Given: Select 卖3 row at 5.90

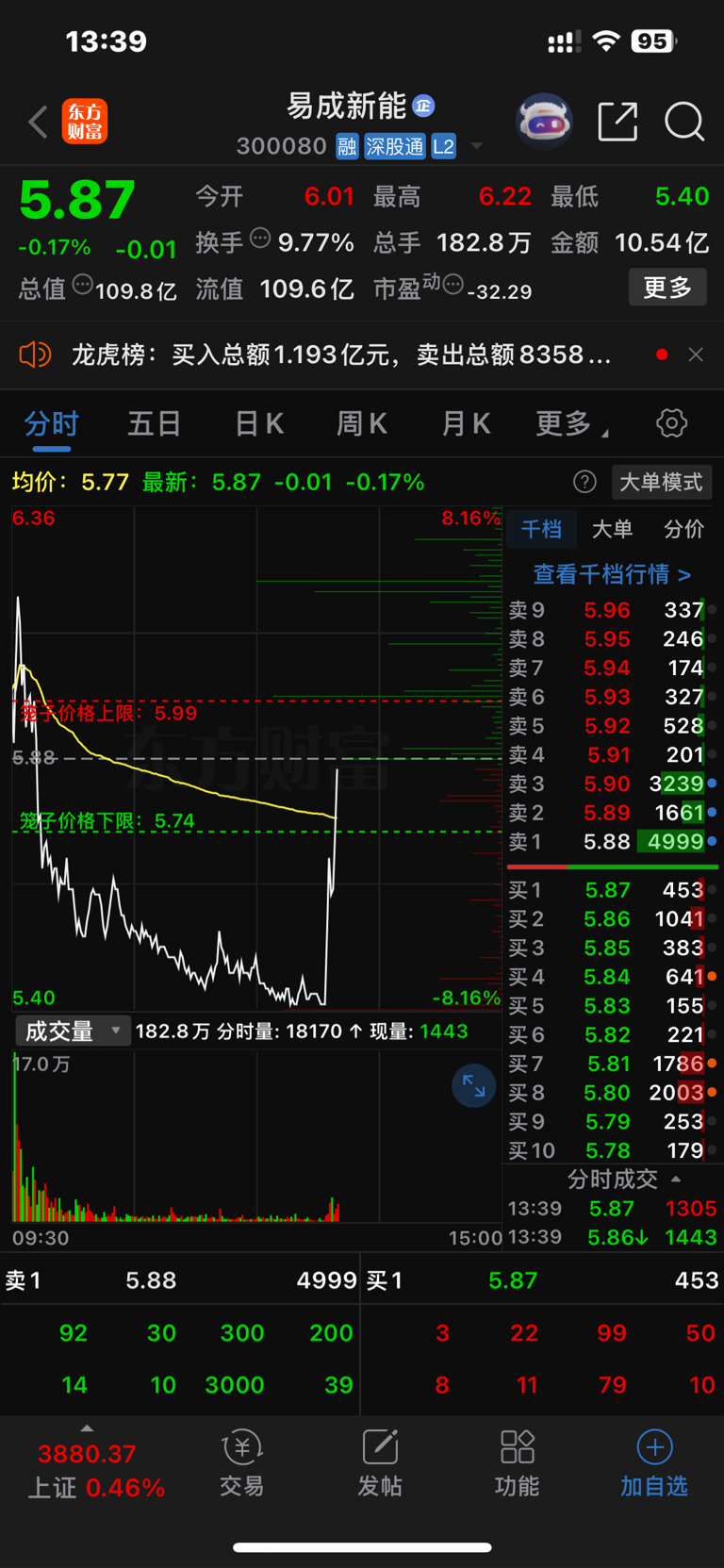Looking at the screenshot, I should (613, 784).
